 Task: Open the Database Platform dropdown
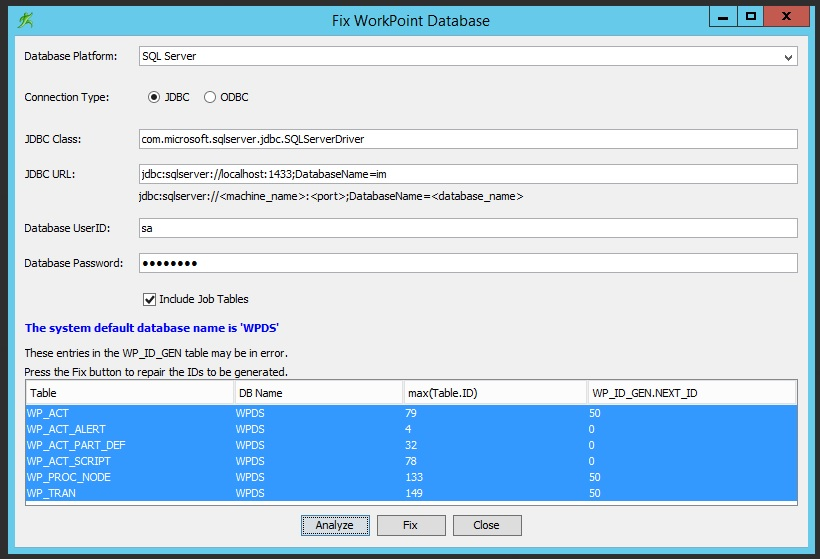[x=468, y=57]
